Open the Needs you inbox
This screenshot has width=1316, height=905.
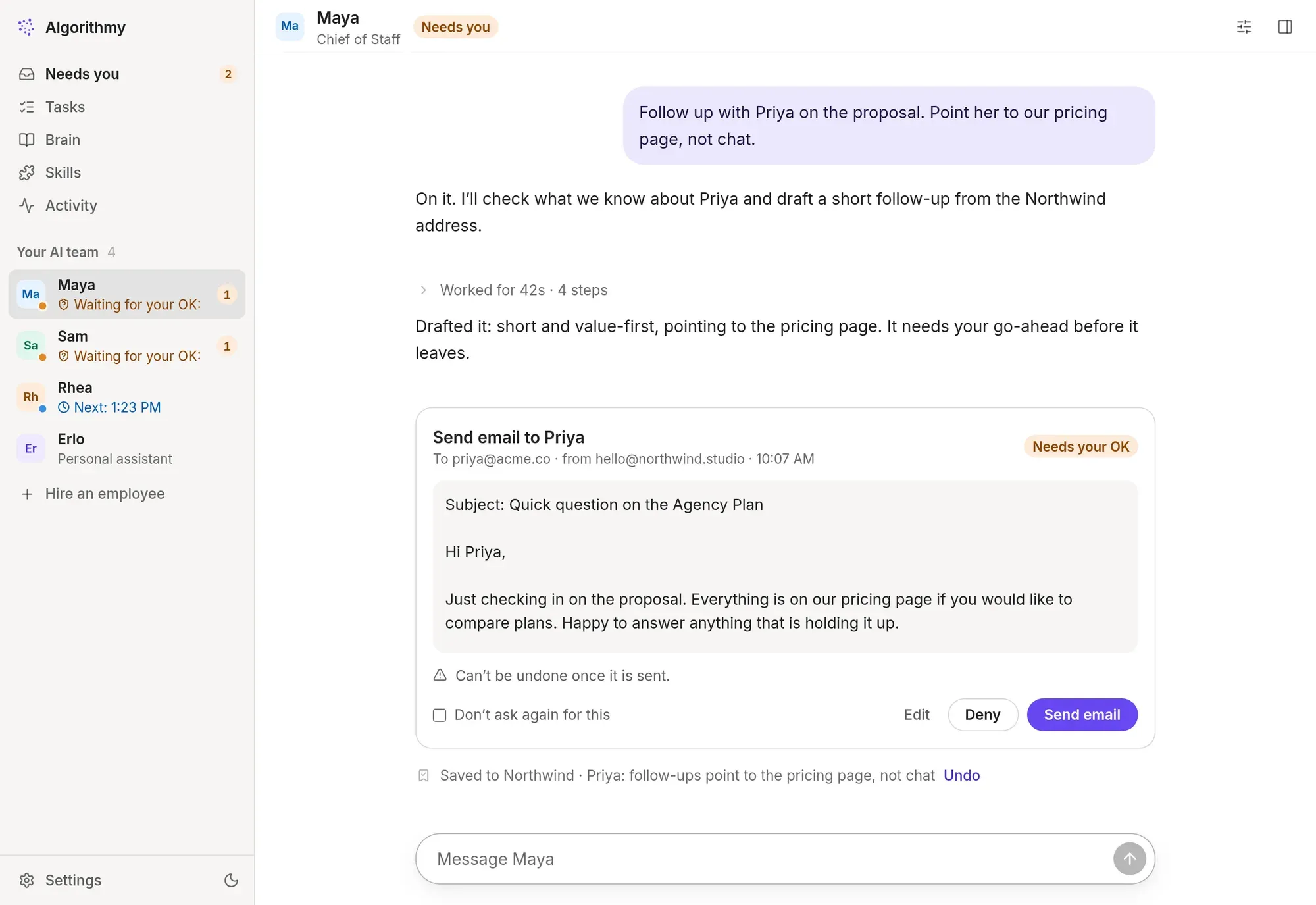point(127,74)
